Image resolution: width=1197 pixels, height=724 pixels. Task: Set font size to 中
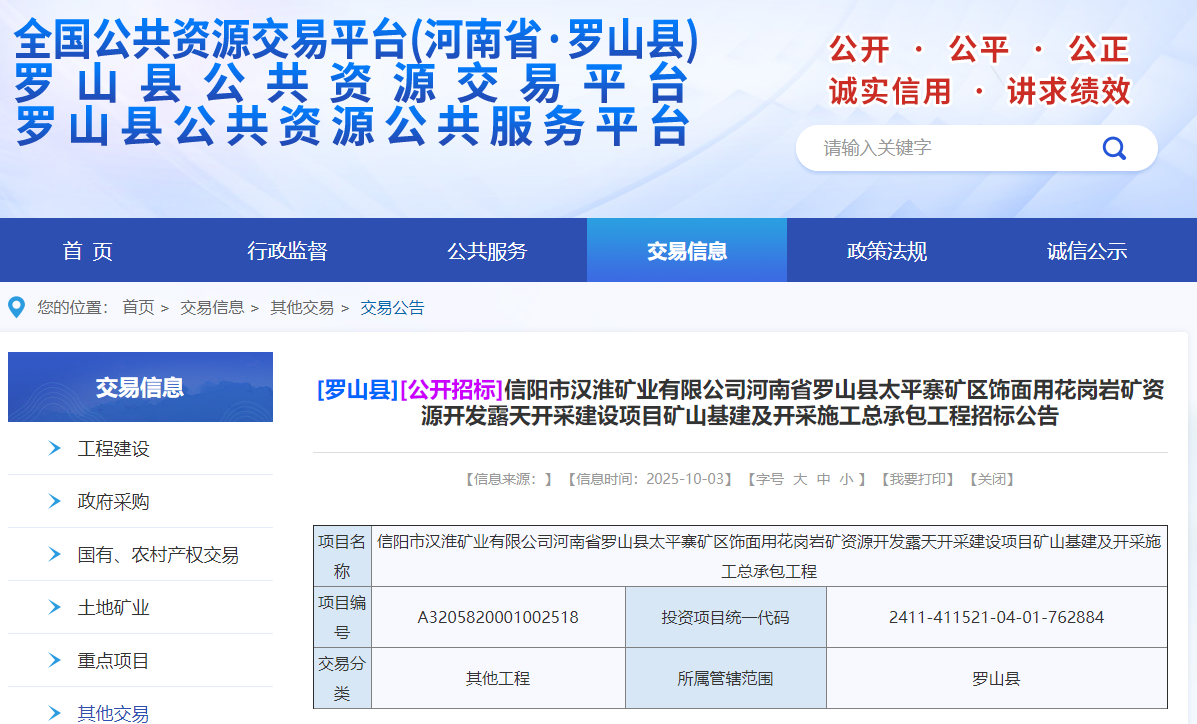[823, 480]
